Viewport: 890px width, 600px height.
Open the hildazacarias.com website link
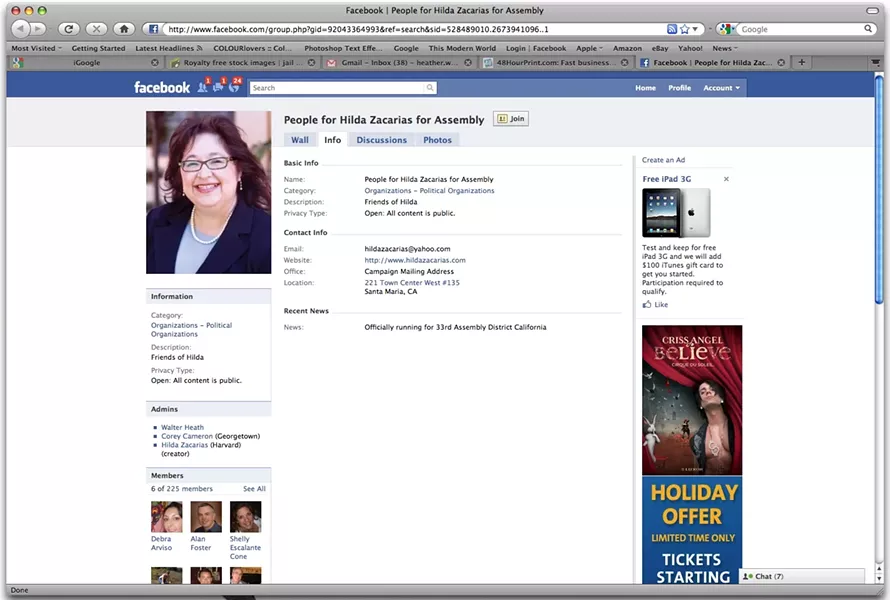(415, 260)
